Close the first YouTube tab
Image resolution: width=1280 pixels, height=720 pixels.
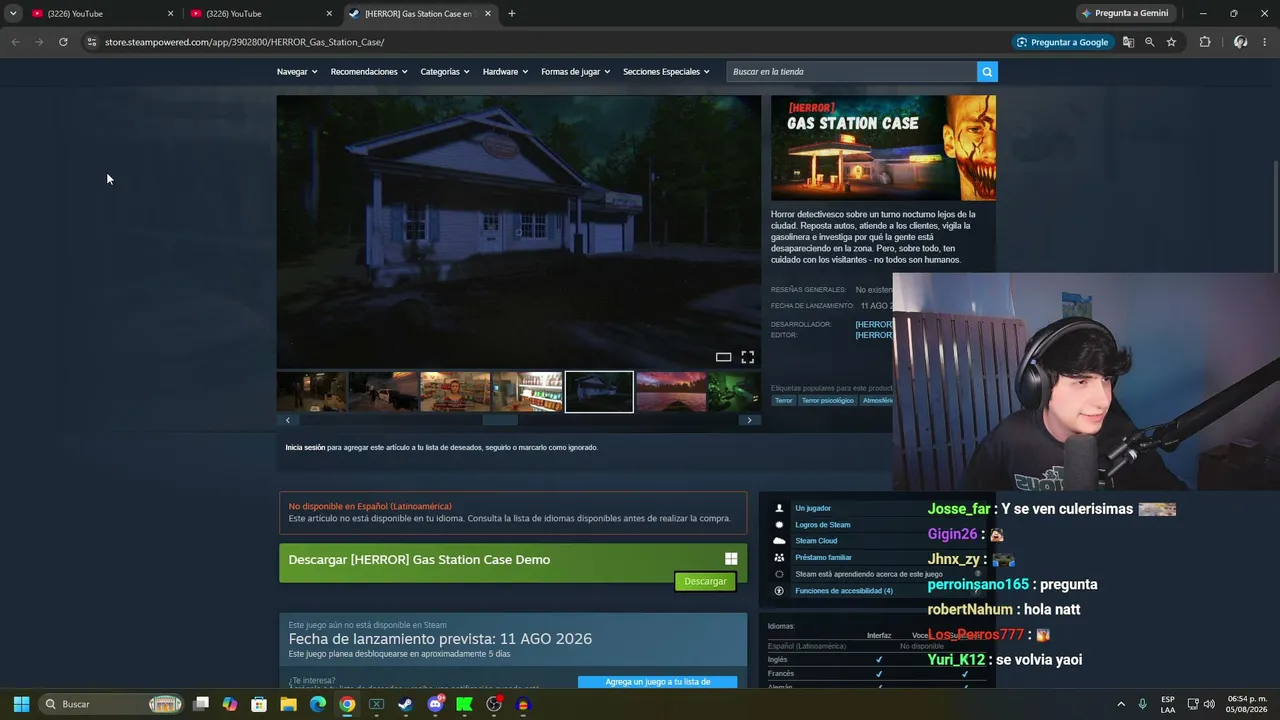(x=170, y=14)
